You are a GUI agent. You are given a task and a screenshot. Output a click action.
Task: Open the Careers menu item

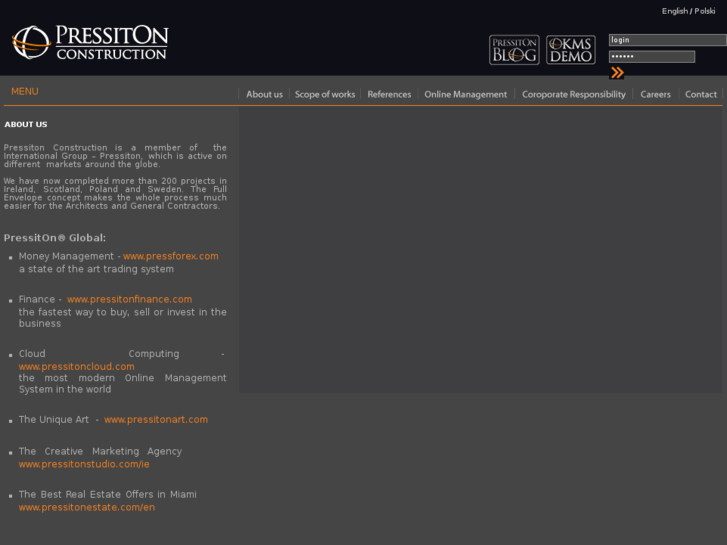point(655,94)
